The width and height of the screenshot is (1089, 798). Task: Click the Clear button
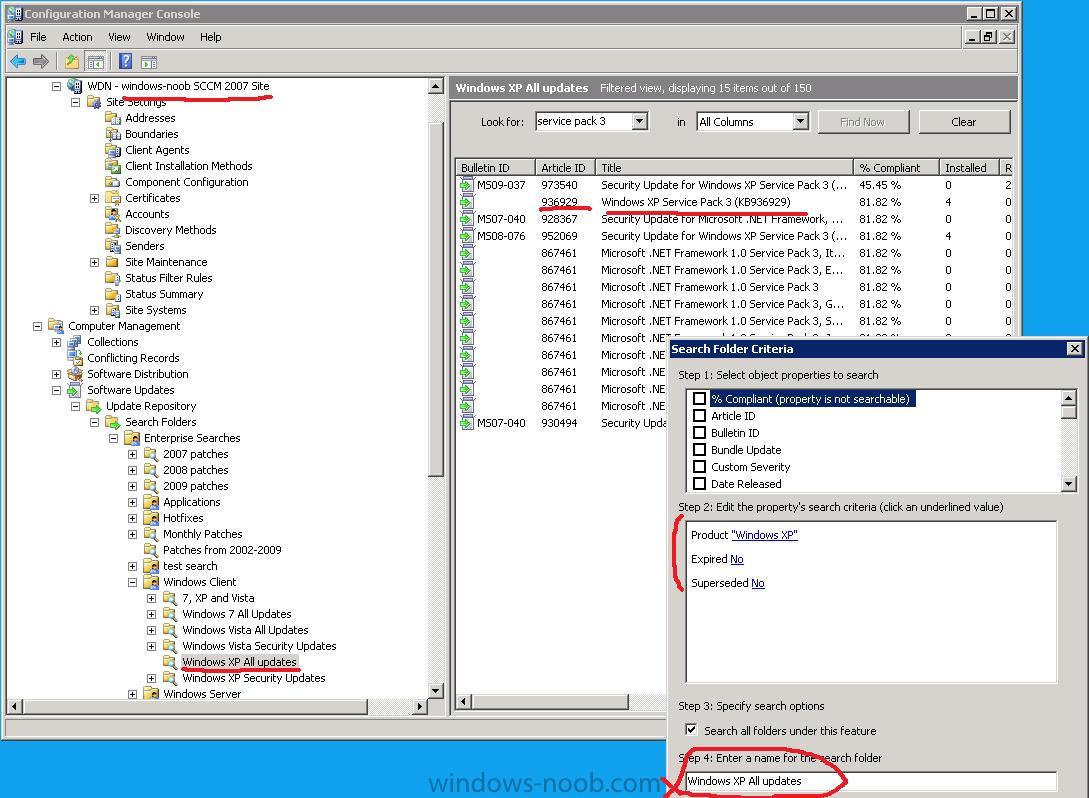point(963,122)
